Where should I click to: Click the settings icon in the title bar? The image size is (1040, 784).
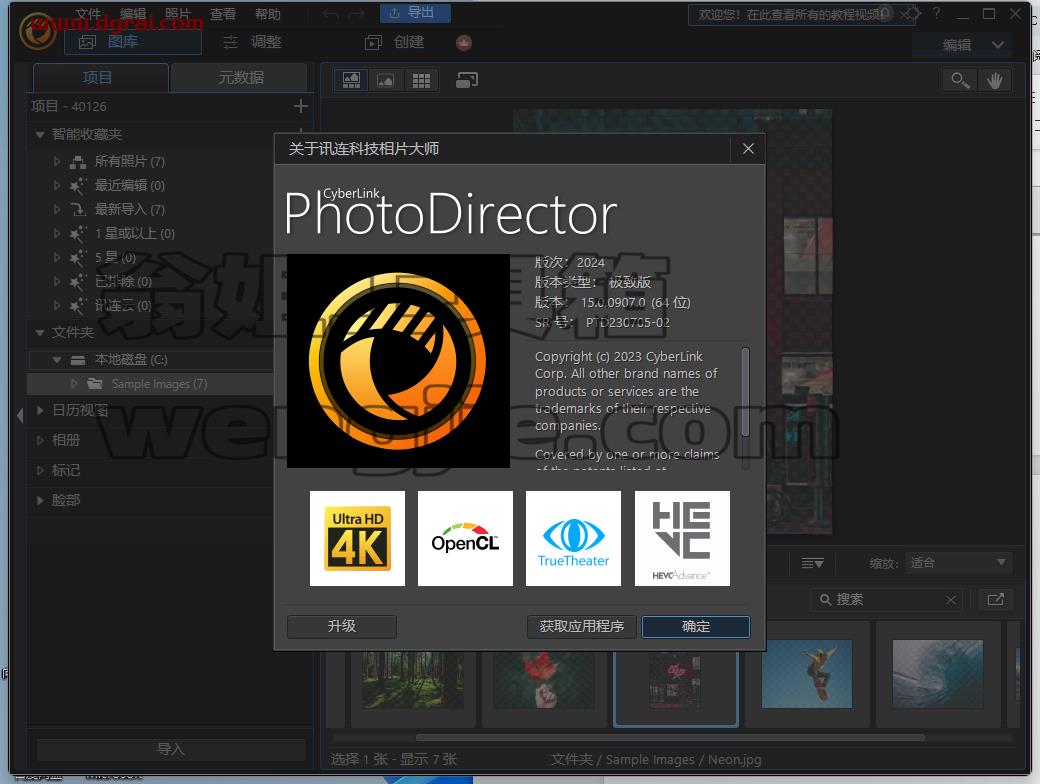point(915,13)
